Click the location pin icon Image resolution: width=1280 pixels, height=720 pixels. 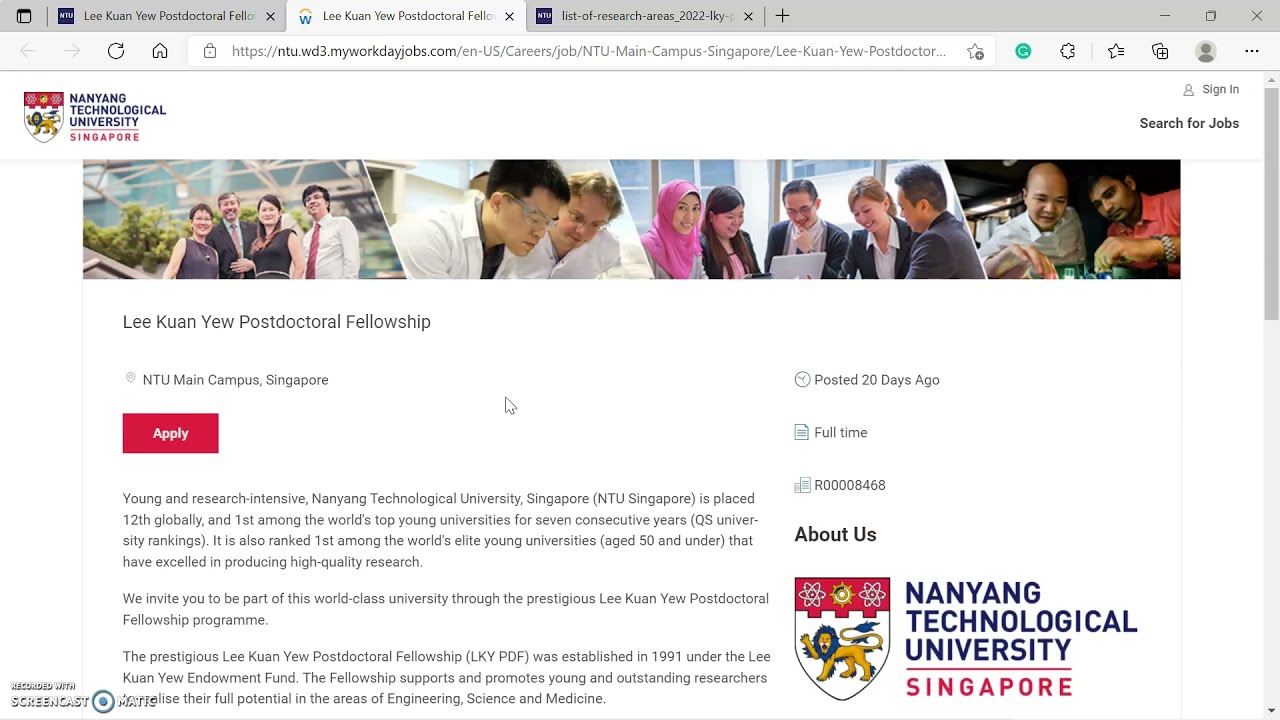point(130,379)
